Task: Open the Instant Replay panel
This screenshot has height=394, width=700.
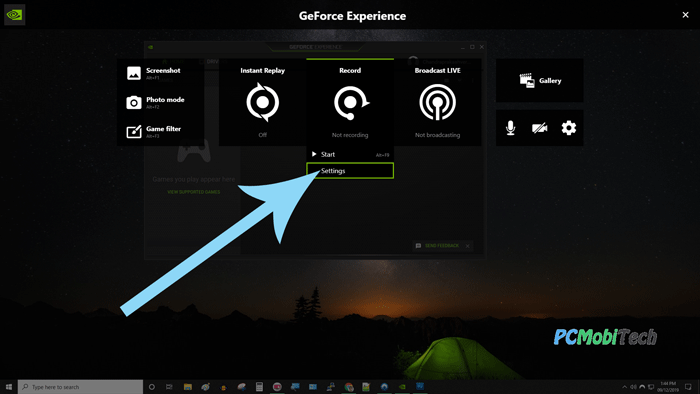Action: 262,102
